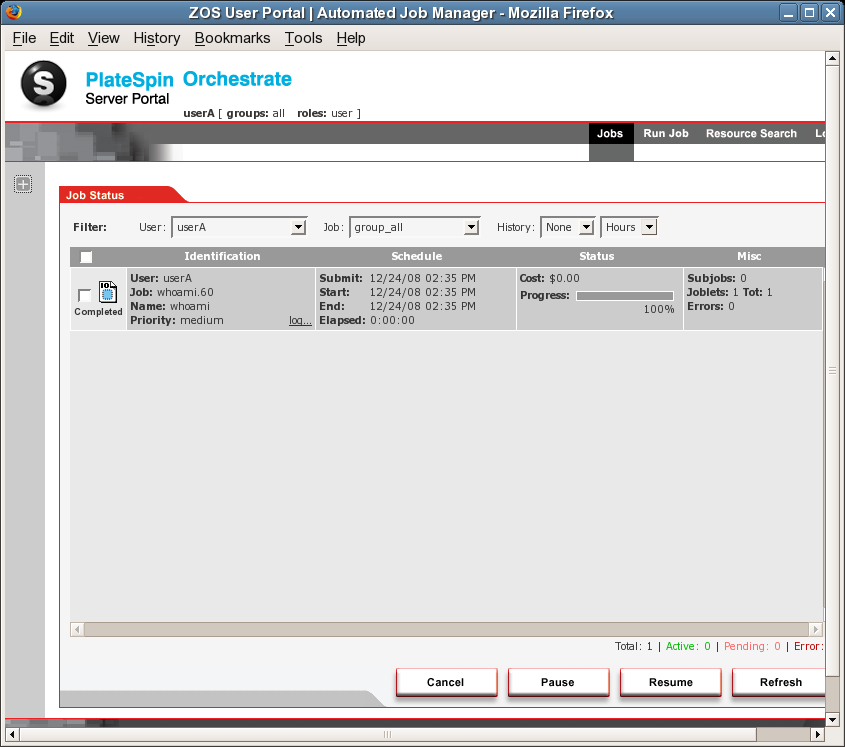Click the Resume button
845x747 pixels.
[670, 682]
